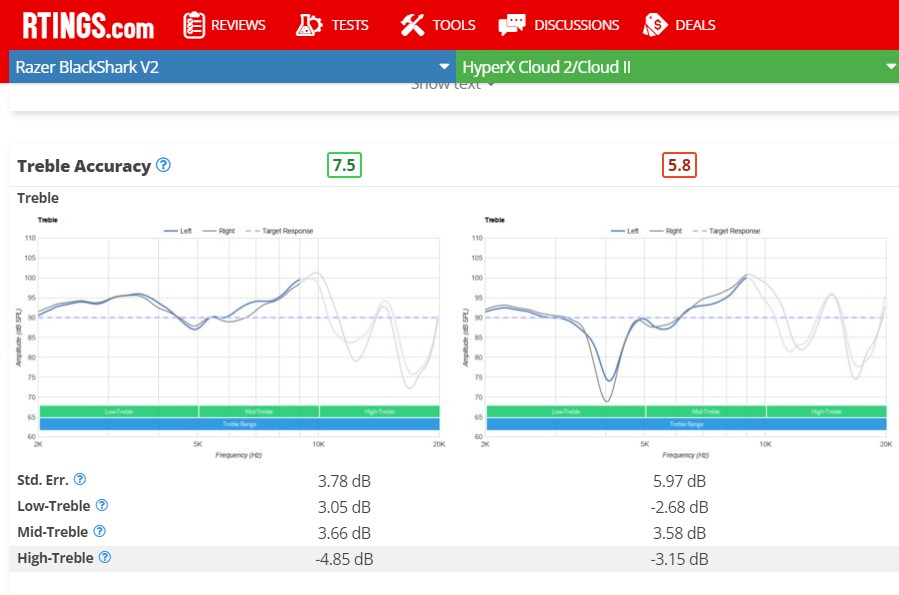Click the Reviews clipboard icon
899x595 pixels.
pyautogui.click(x=194, y=25)
